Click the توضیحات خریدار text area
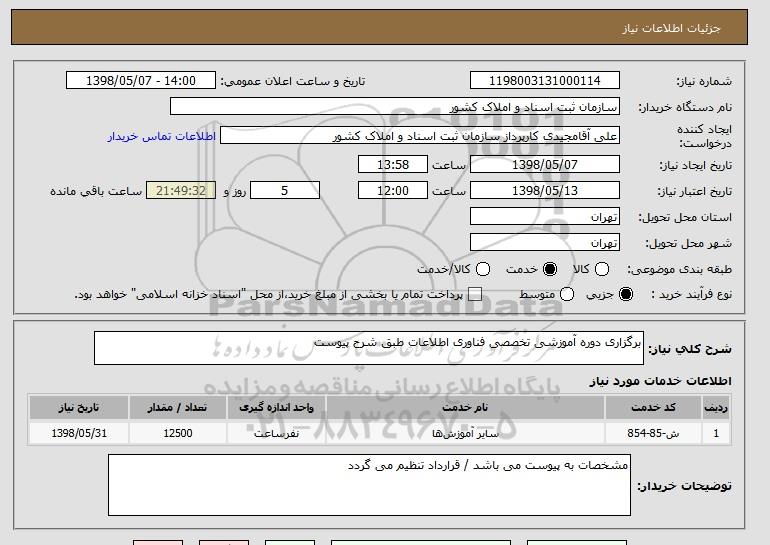Image resolution: width=770 pixels, height=545 pixels. 369,485
